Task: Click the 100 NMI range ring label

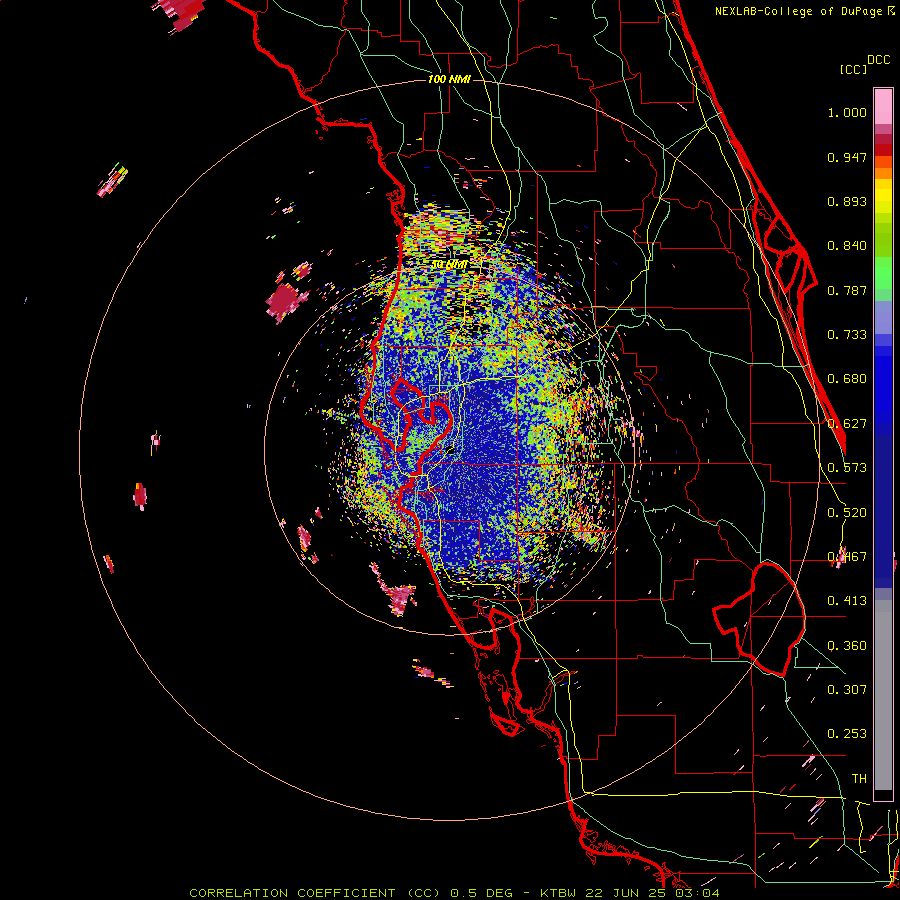Action: 449,79
